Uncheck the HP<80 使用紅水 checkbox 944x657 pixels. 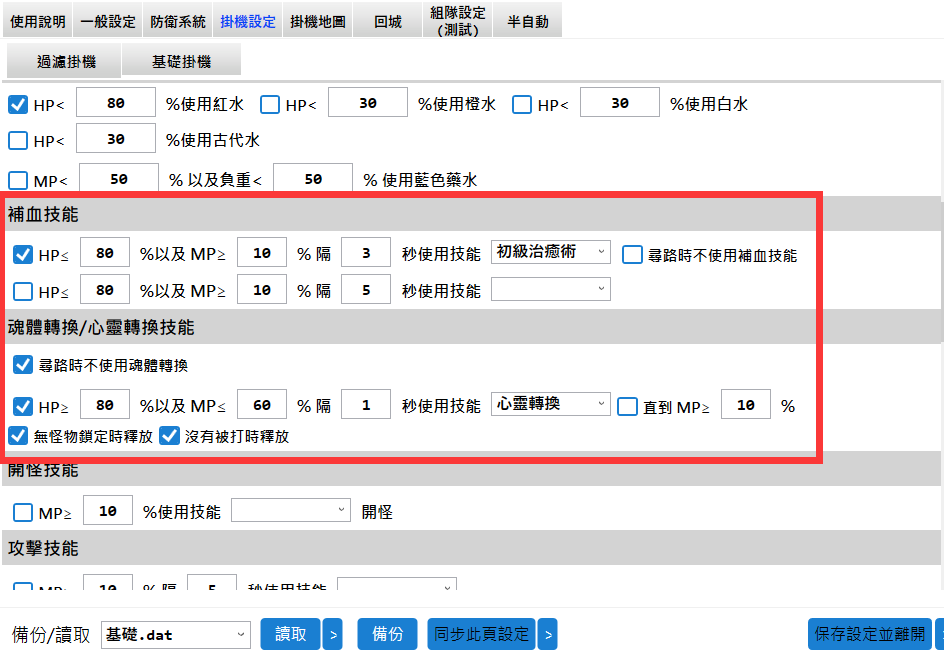pos(18,104)
